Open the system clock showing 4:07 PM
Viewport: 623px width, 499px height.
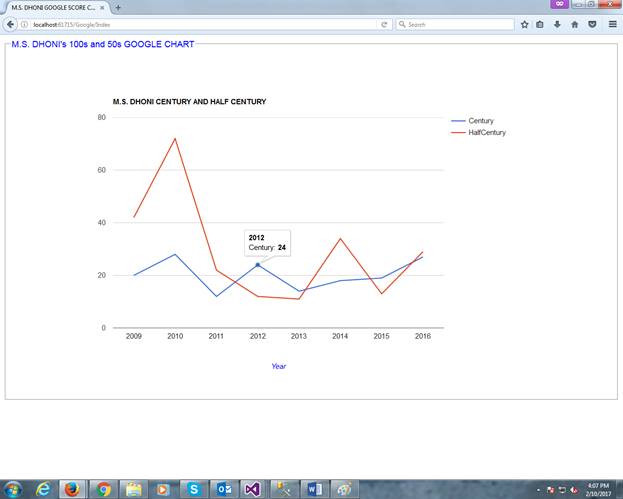598,489
